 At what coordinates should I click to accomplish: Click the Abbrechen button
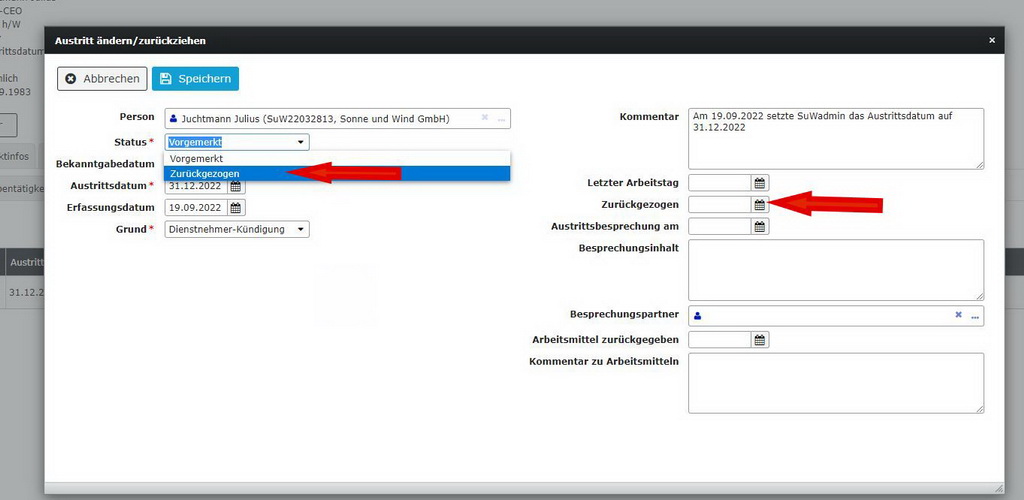(102, 78)
